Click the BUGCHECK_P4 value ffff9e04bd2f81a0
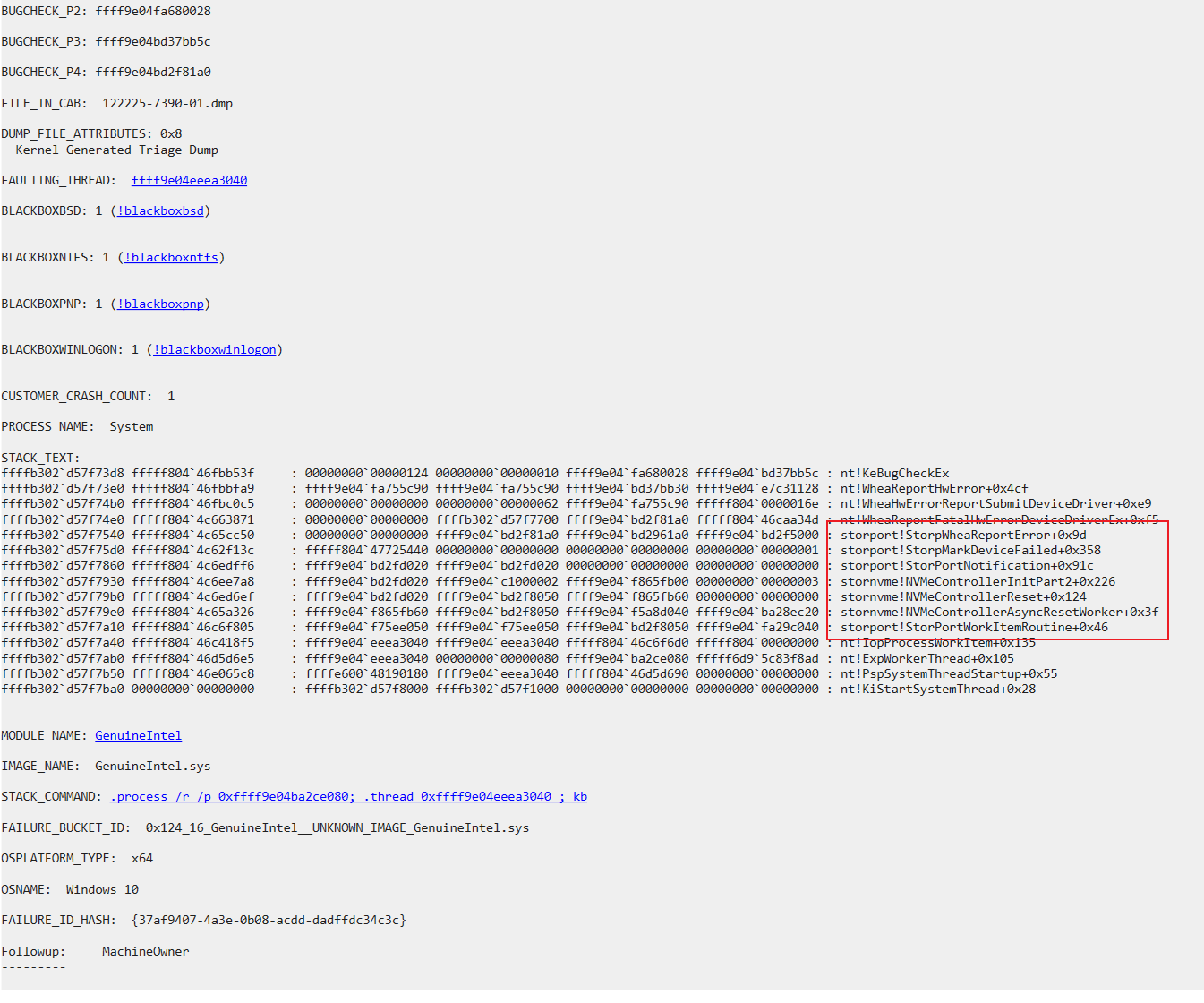1204x1003 pixels. pyautogui.click(x=153, y=72)
